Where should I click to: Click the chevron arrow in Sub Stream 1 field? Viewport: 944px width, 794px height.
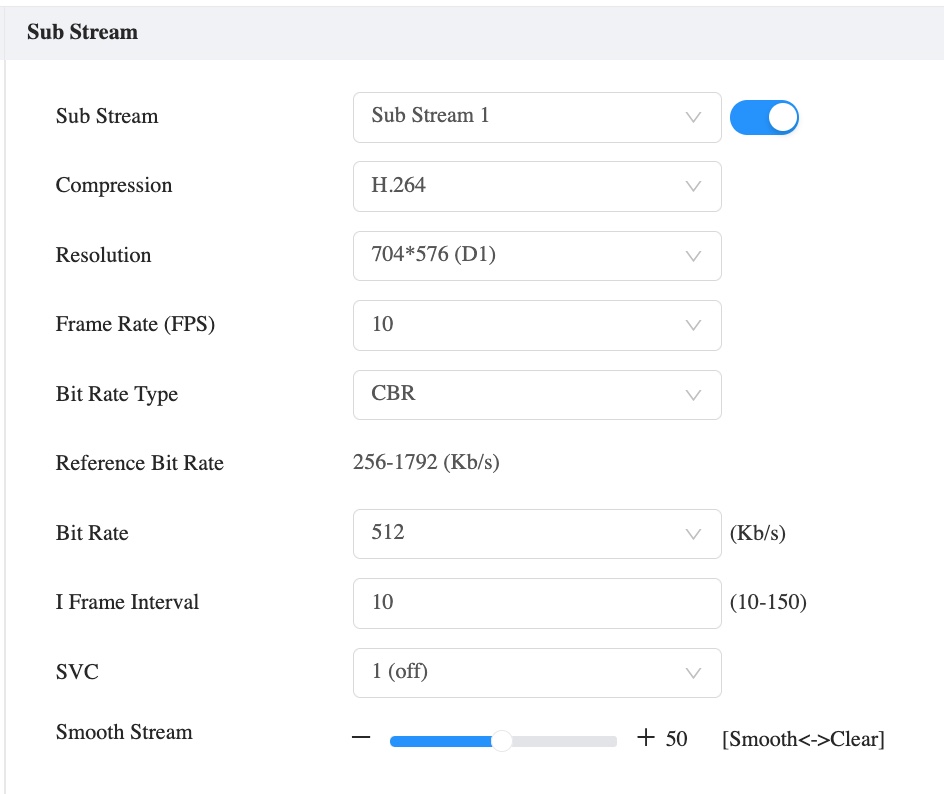point(693,117)
